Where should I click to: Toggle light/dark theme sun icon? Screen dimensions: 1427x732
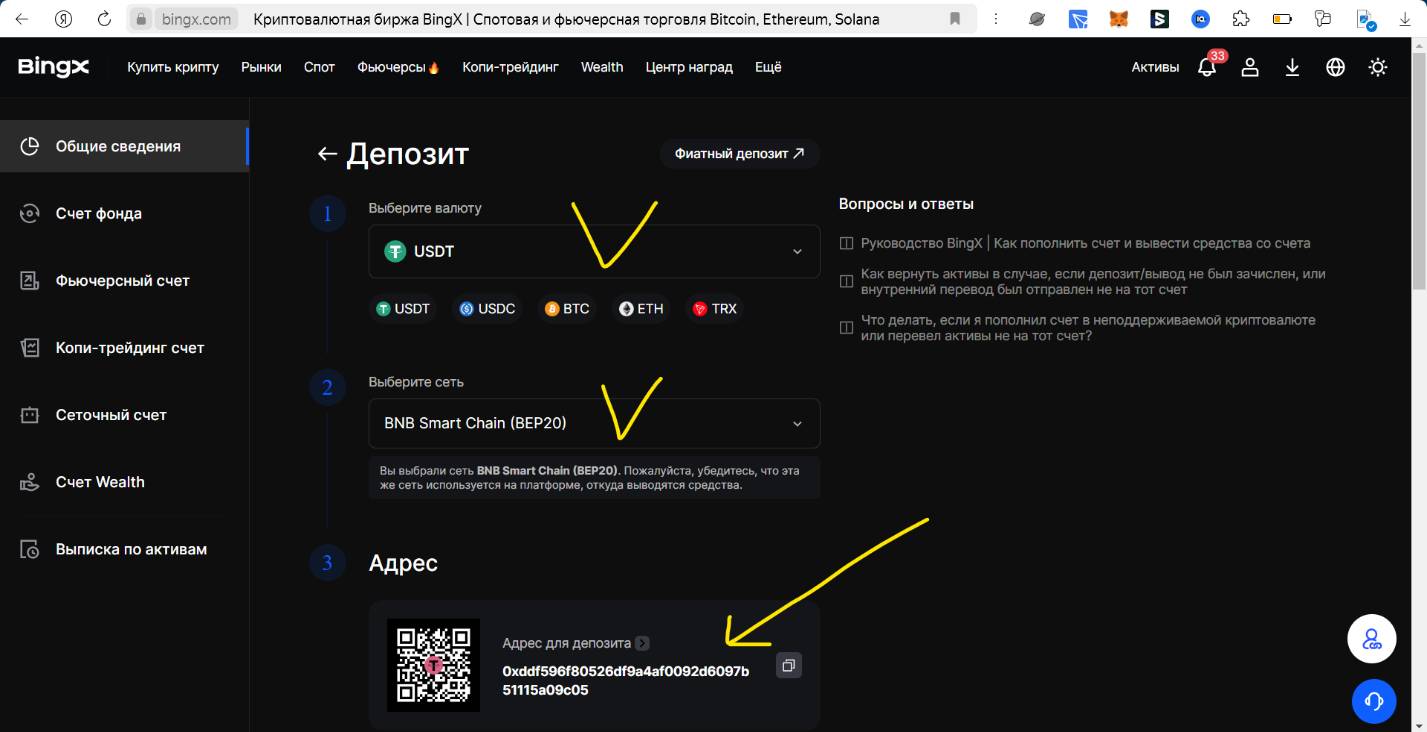point(1378,67)
